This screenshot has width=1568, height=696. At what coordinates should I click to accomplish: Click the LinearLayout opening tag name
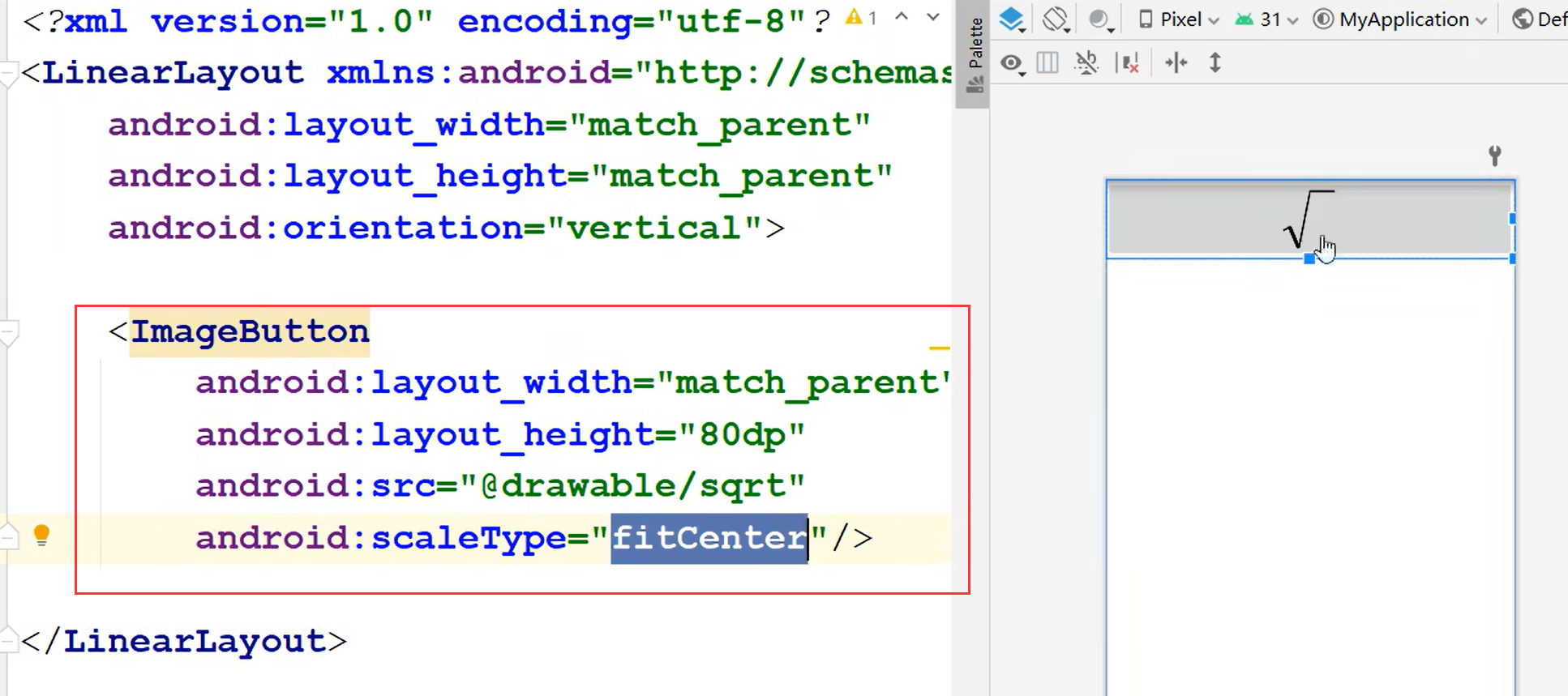pyautogui.click(x=174, y=73)
